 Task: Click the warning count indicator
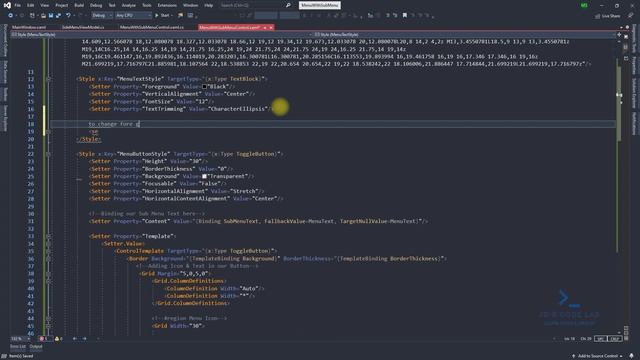[x=58, y=339]
